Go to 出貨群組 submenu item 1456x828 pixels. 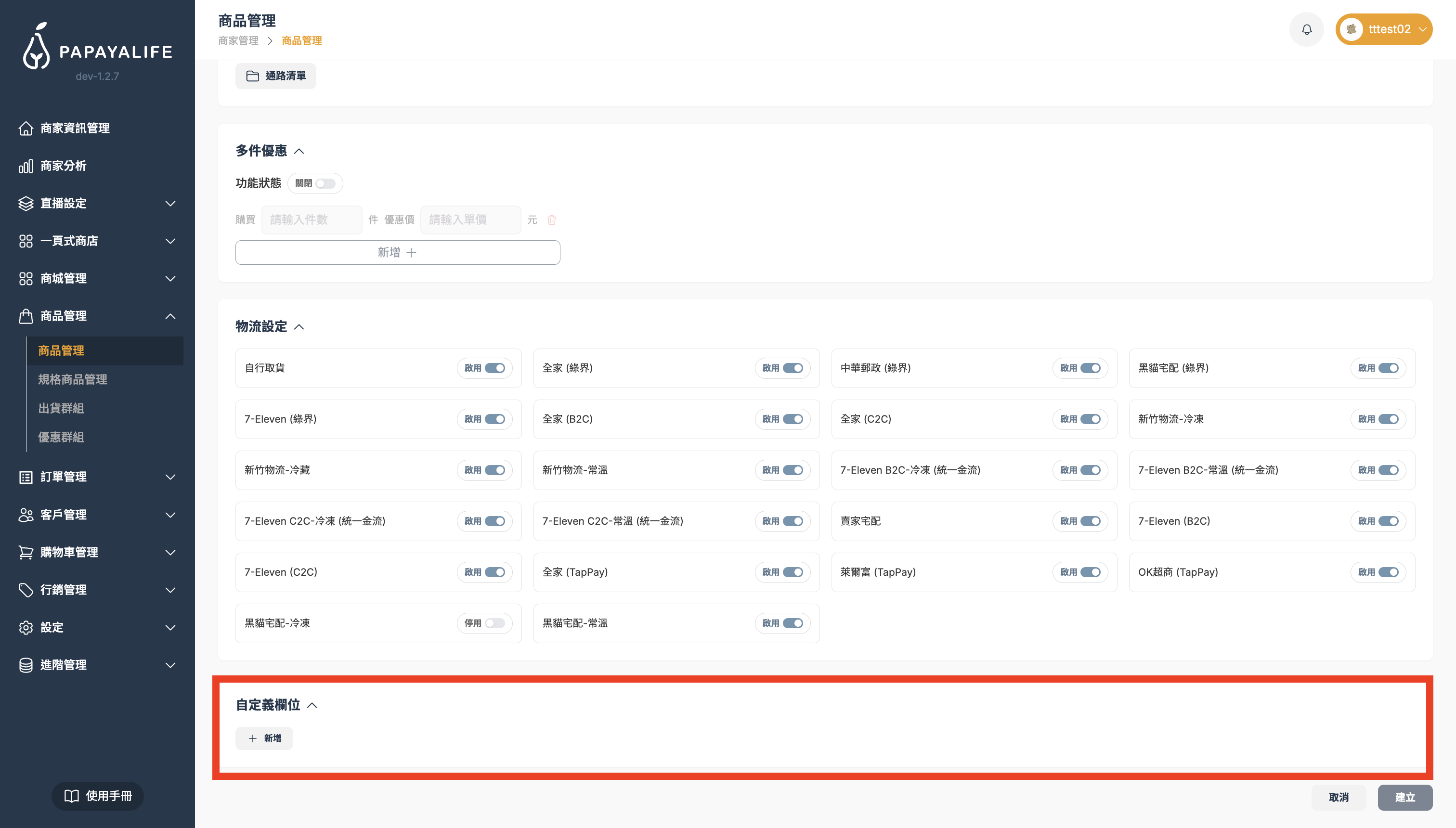[x=61, y=408]
